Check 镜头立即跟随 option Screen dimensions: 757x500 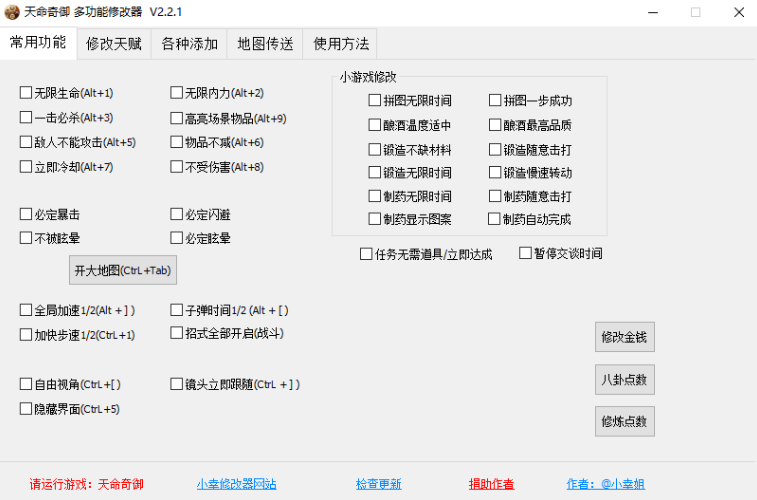(176, 384)
